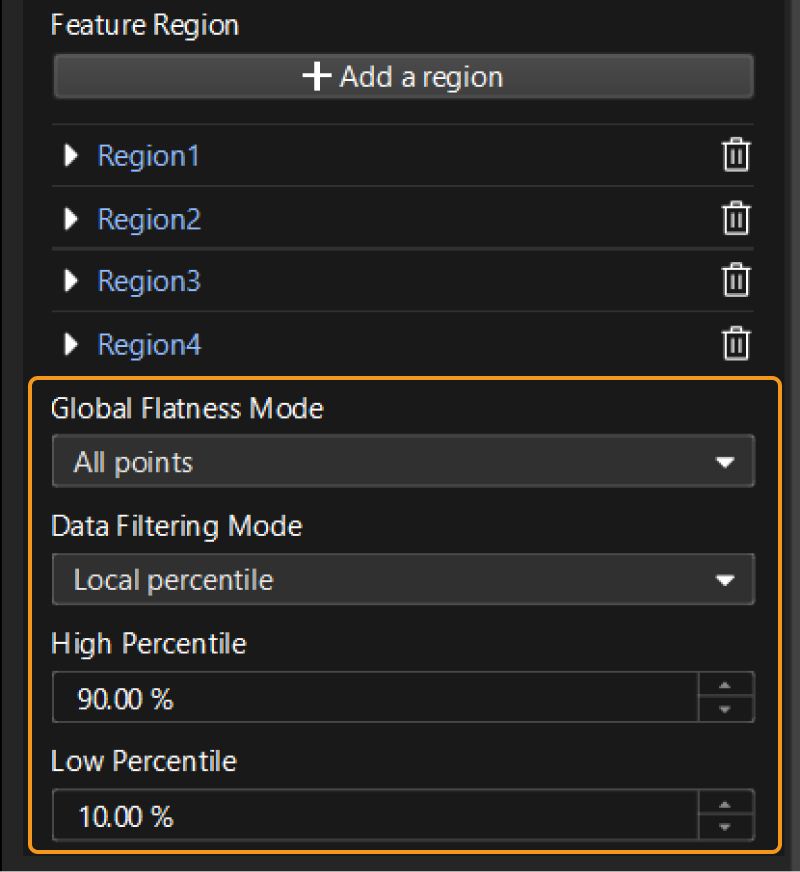Delete Region2 with its trash icon
Image resolution: width=800 pixels, height=872 pixels.
coord(736,219)
